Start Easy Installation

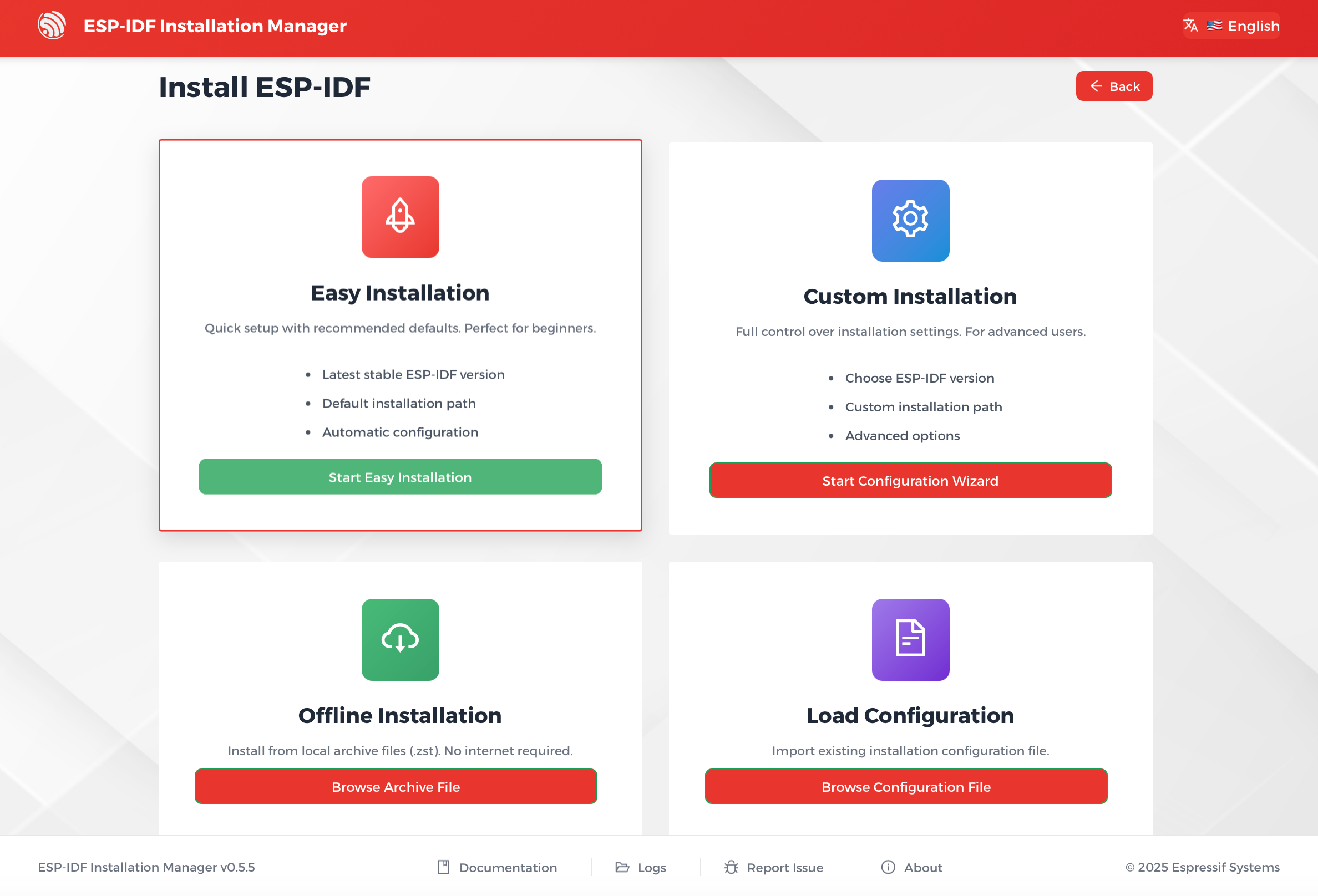(x=400, y=477)
